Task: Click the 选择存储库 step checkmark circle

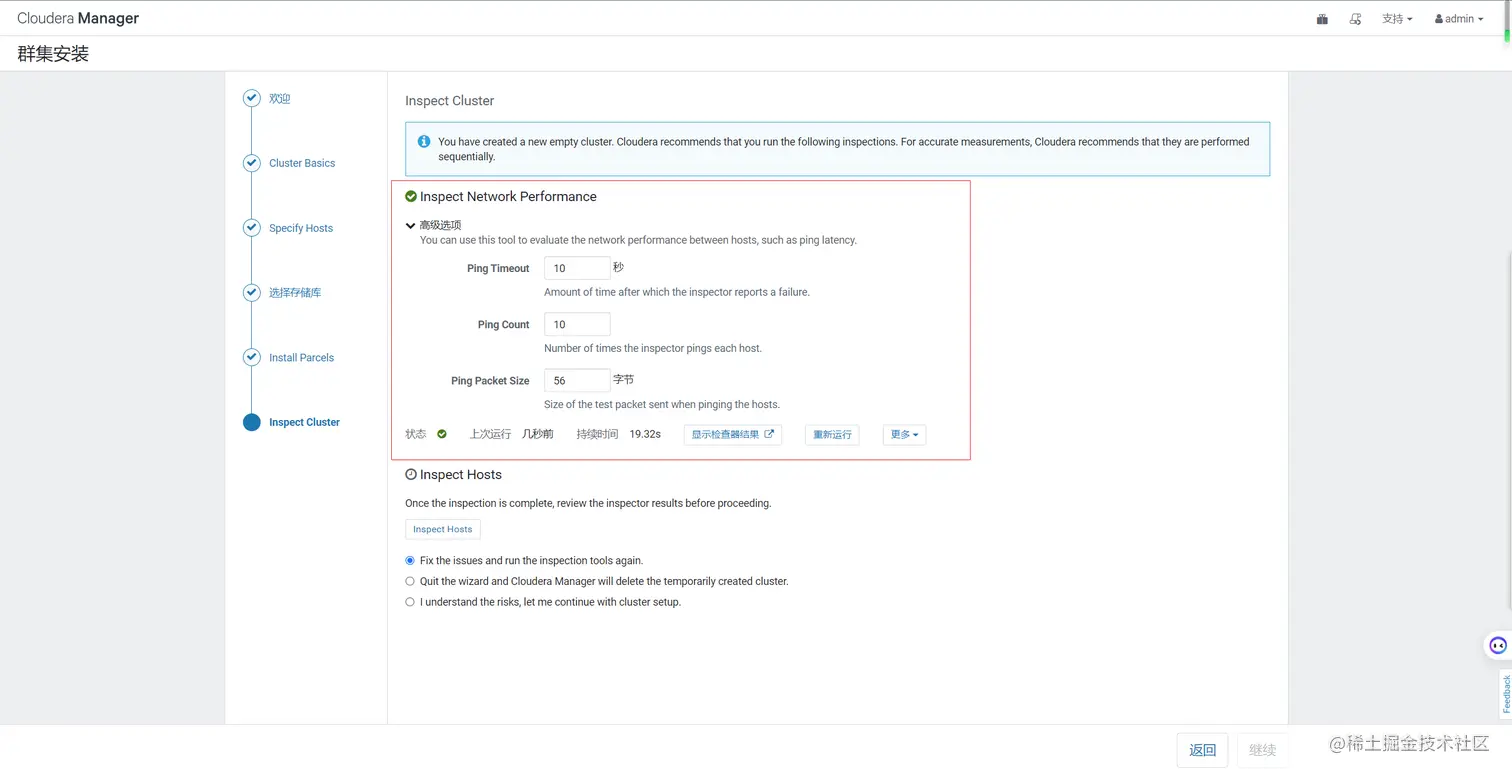Action: (x=252, y=293)
